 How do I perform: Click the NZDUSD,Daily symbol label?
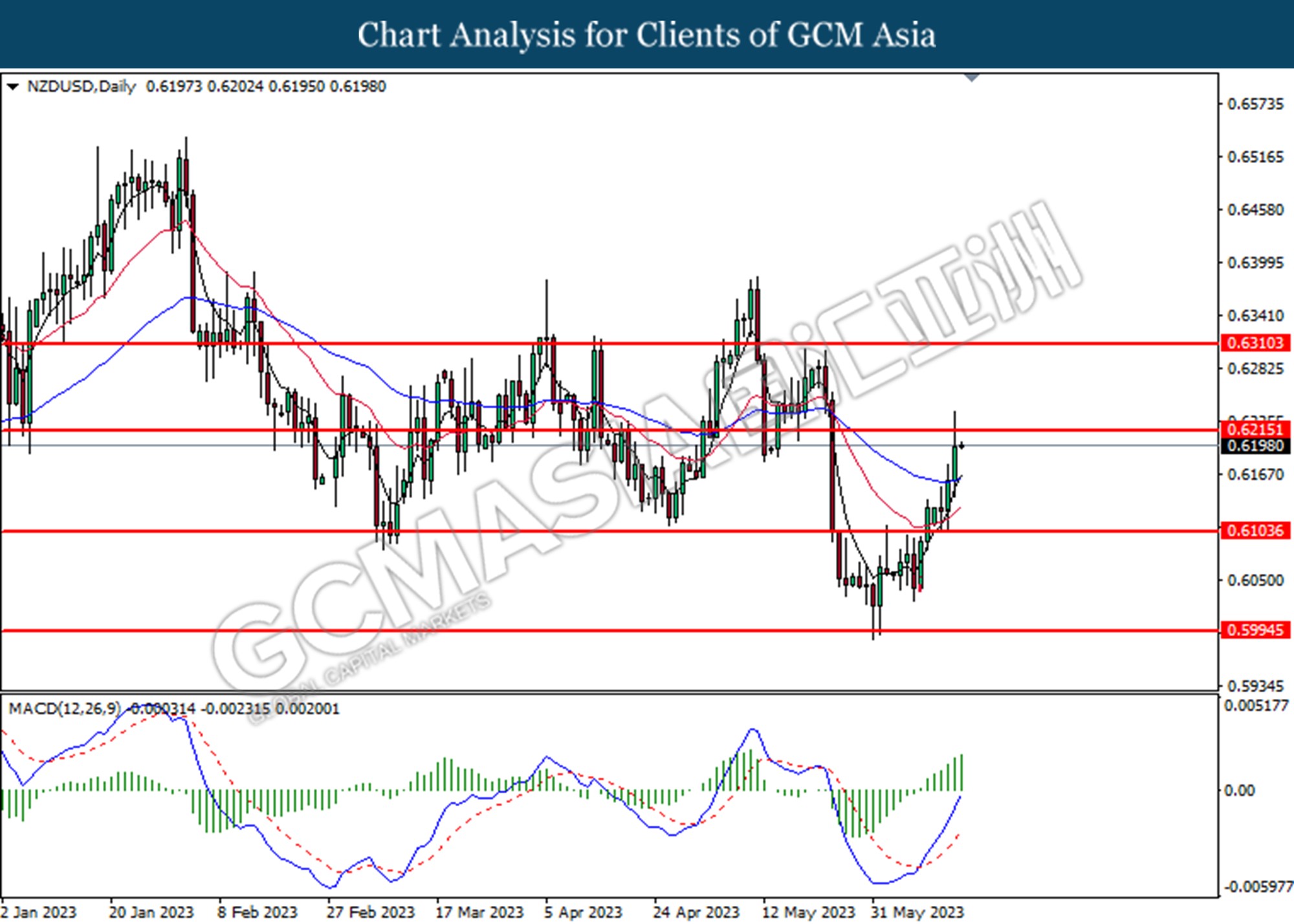pos(81,86)
